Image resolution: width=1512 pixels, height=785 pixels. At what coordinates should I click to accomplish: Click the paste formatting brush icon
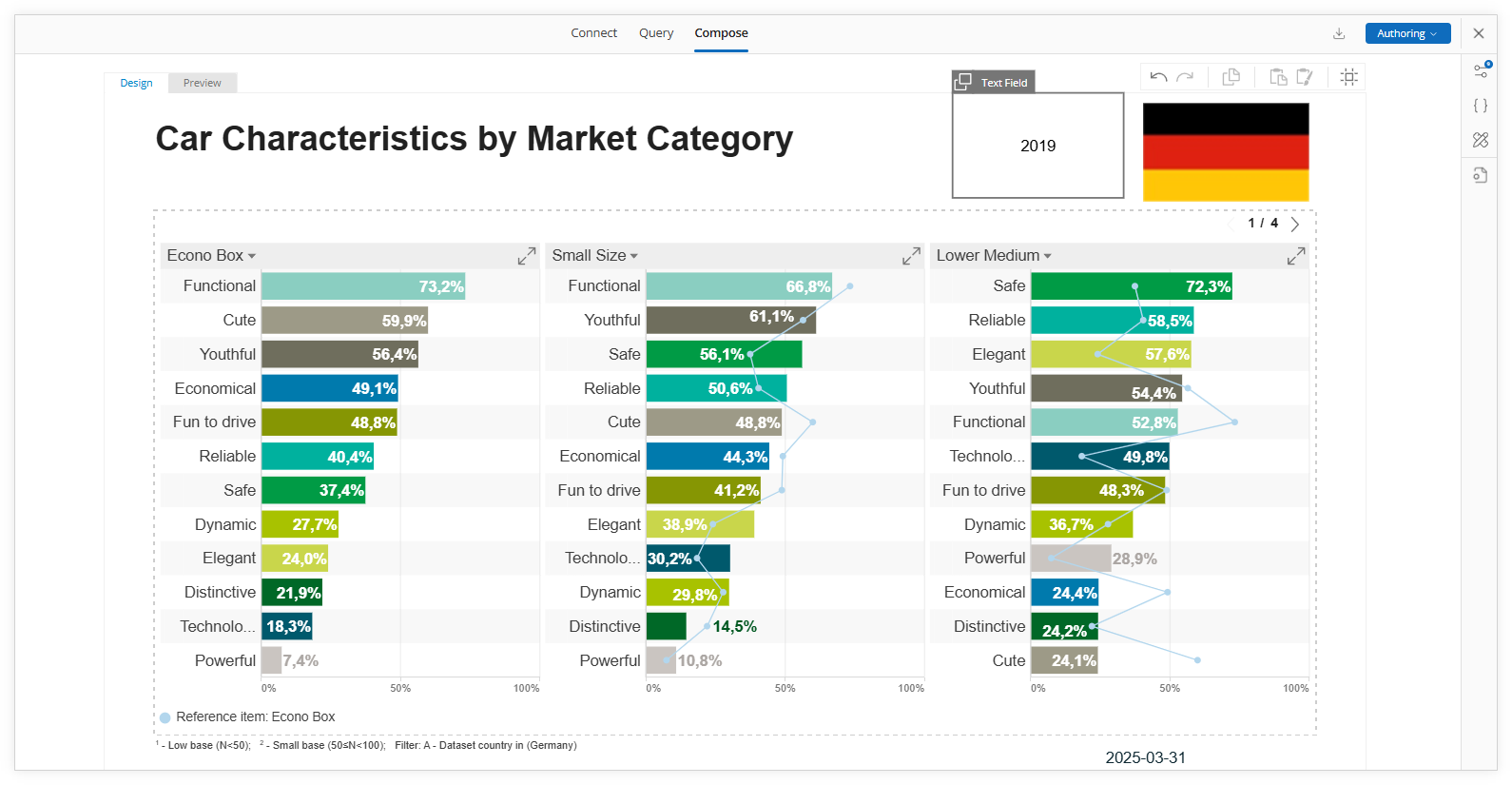1305,77
